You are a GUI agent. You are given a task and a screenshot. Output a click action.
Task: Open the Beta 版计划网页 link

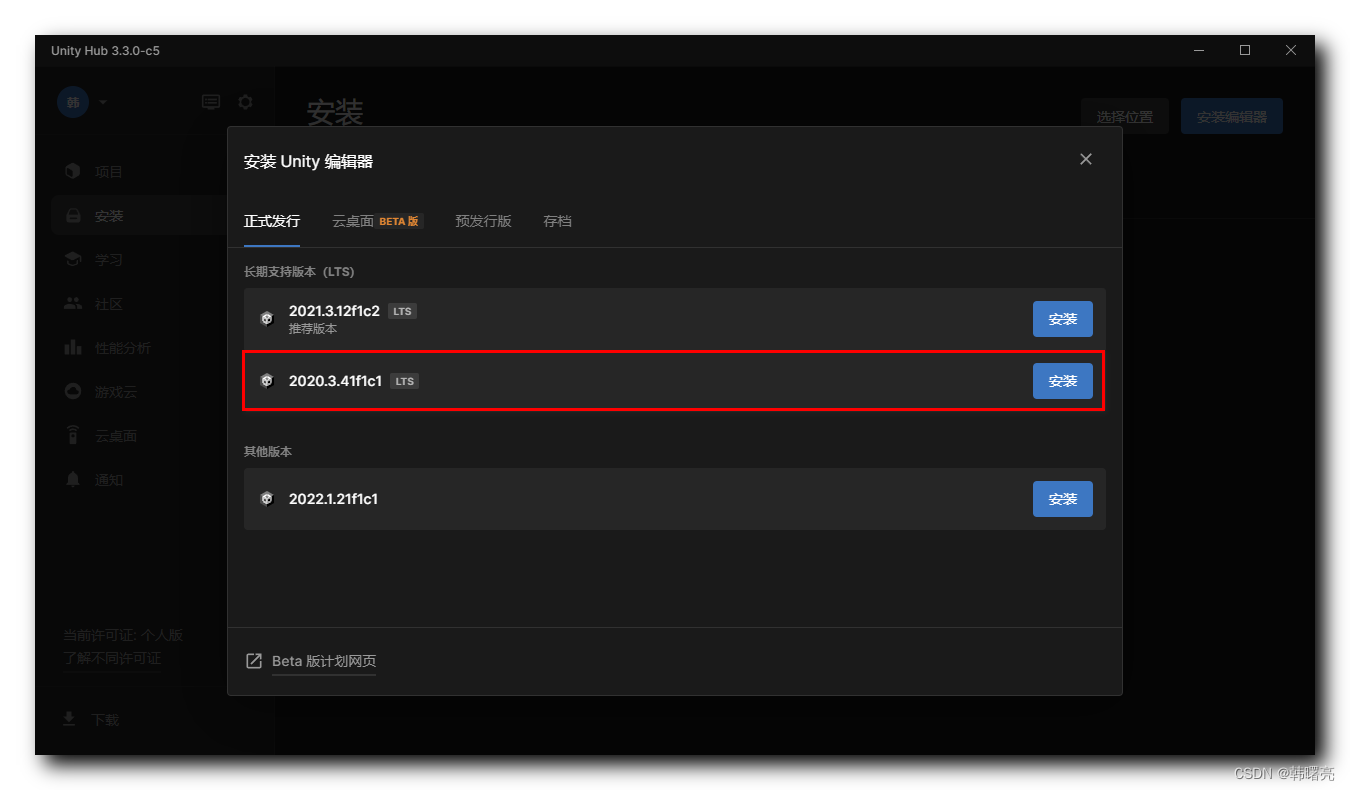324,661
